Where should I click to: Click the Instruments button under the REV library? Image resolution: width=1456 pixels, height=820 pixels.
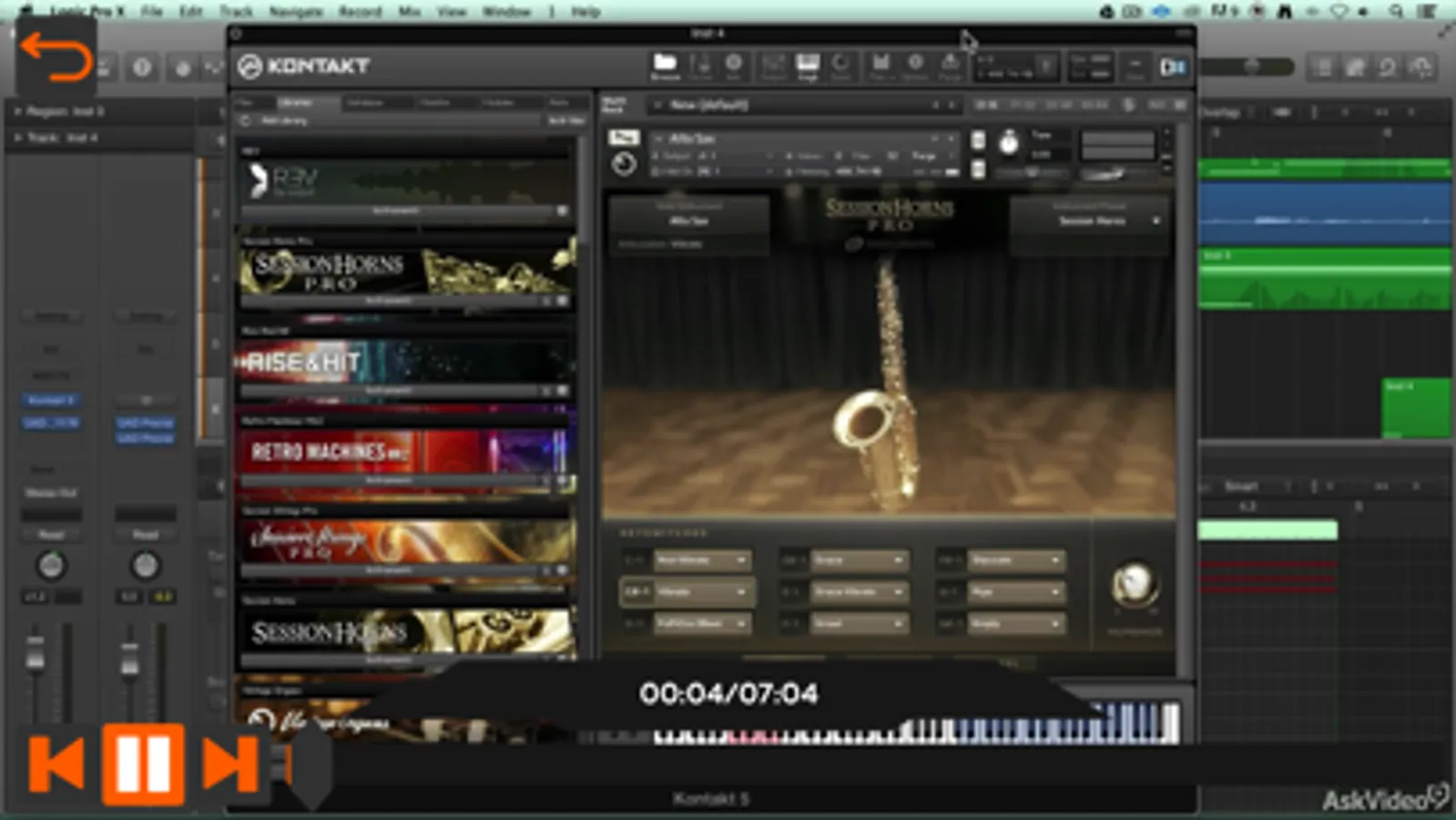pos(395,210)
